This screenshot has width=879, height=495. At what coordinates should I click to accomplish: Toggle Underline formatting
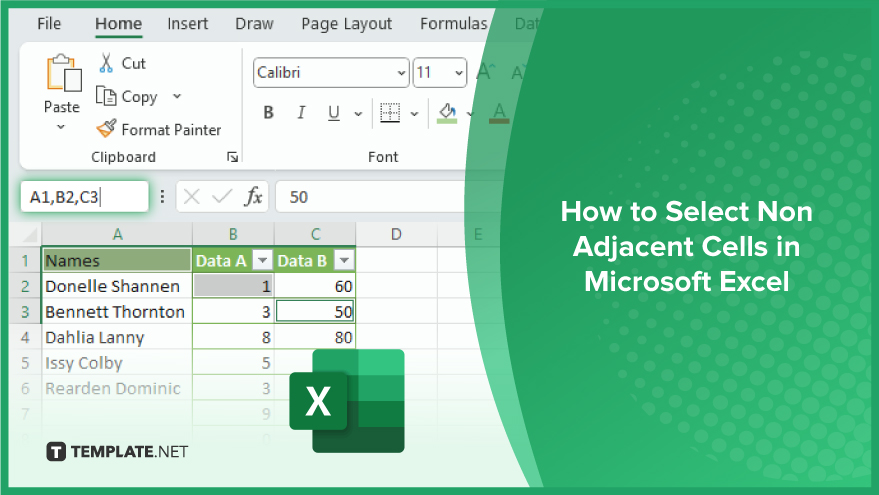(334, 113)
